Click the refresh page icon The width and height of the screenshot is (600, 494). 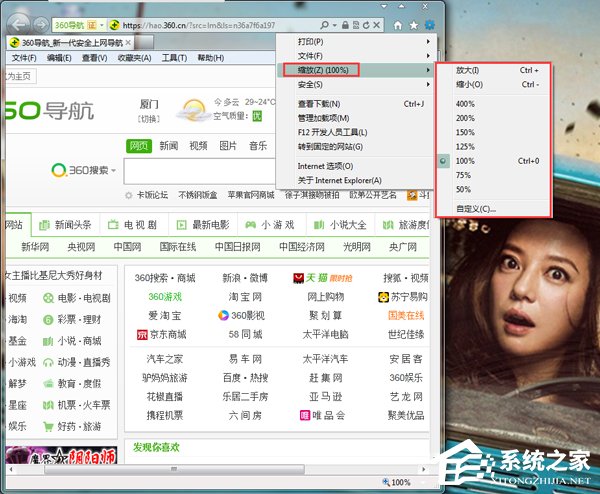pyautogui.click(x=366, y=25)
